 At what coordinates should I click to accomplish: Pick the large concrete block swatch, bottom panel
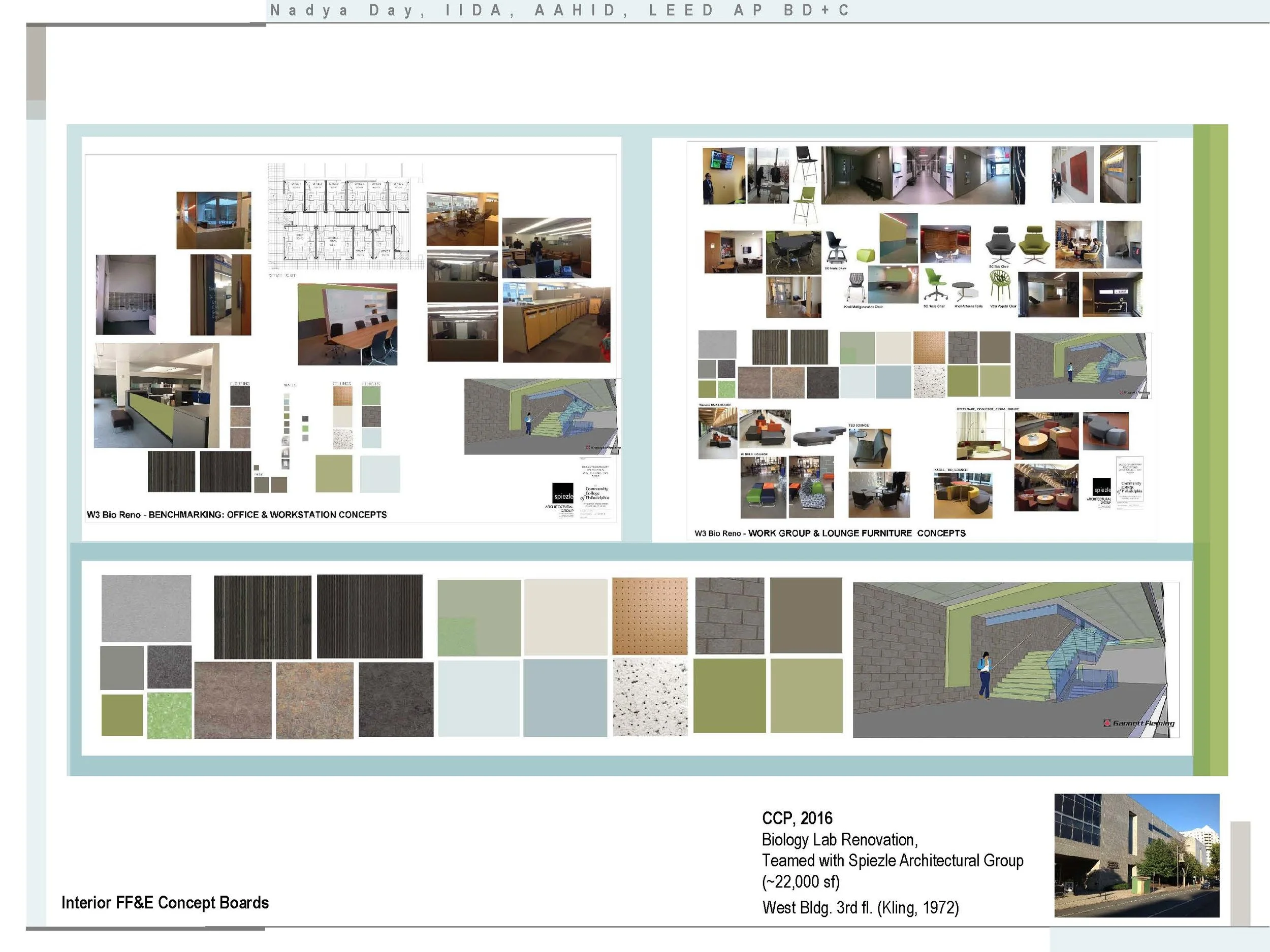click(729, 616)
